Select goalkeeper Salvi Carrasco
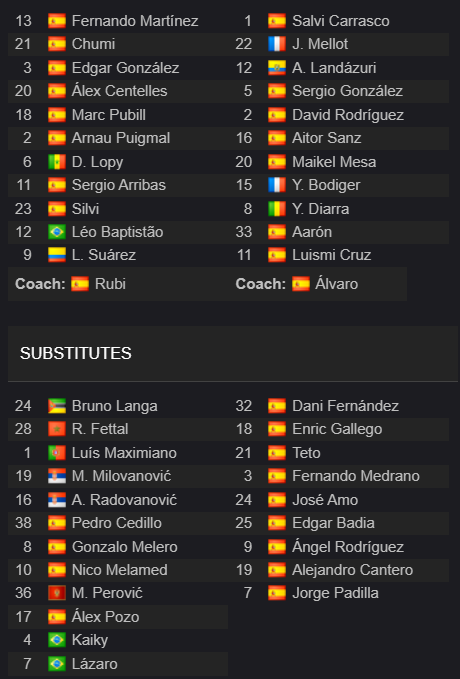This screenshot has width=460, height=679. (x=341, y=21)
